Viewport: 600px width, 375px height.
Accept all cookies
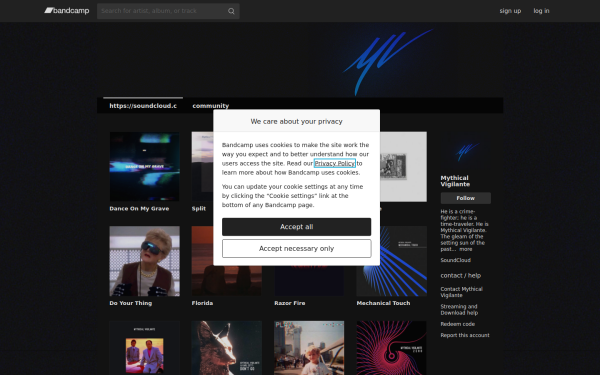pos(297,227)
